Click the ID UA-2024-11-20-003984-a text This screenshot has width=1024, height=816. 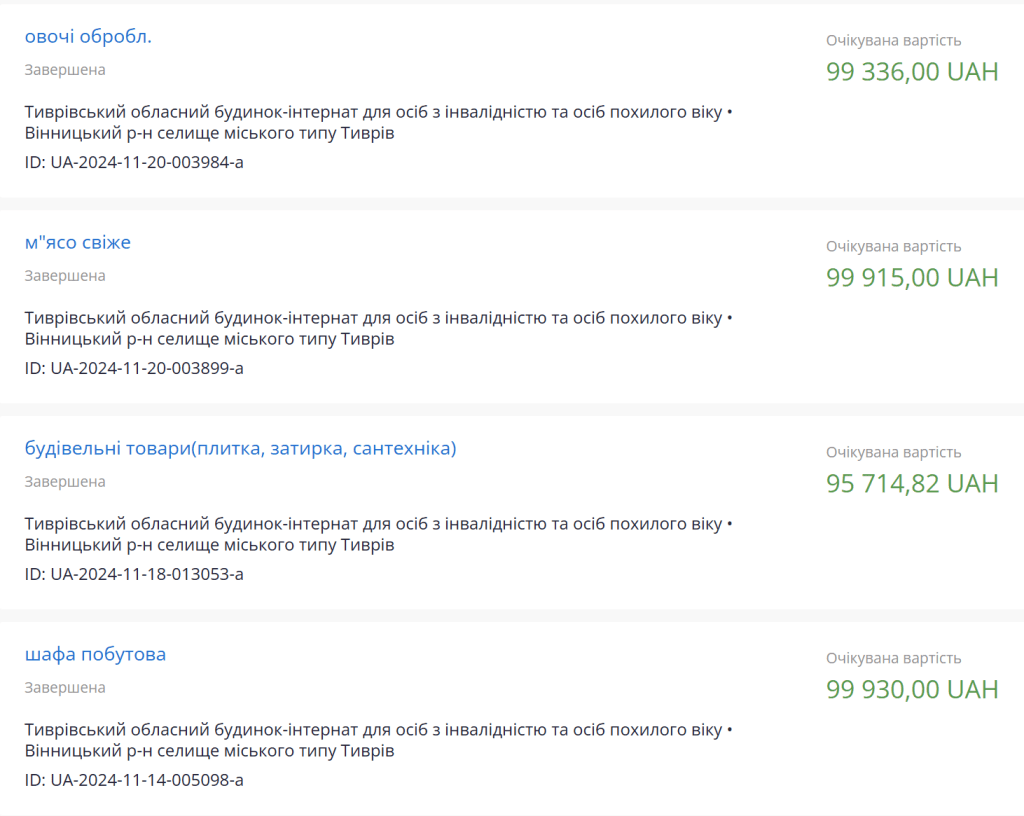[134, 162]
